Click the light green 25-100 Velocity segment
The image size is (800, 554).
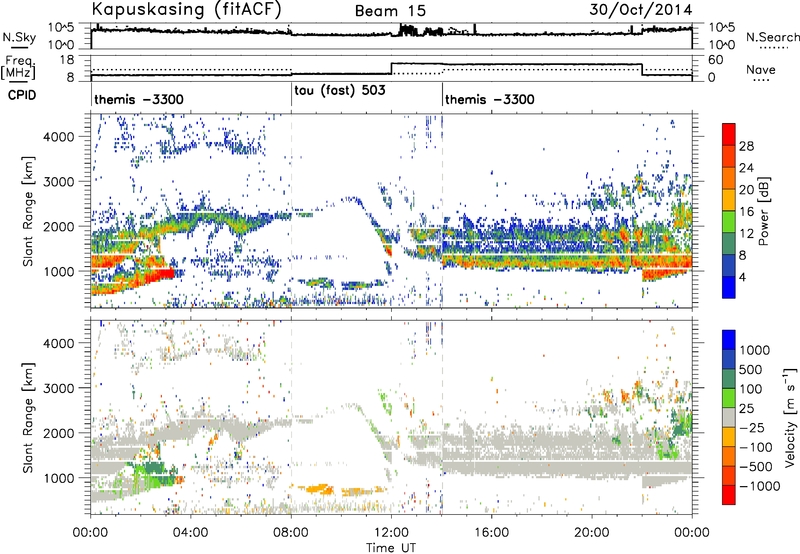pos(729,398)
